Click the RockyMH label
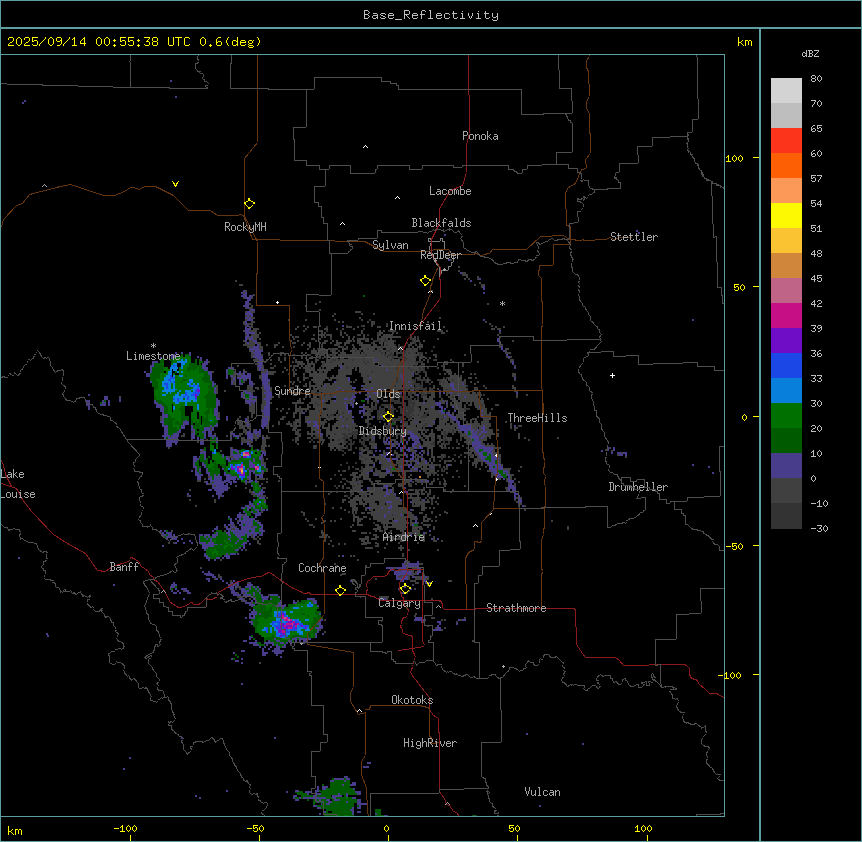This screenshot has width=862, height=842. pyautogui.click(x=245, y=227)
